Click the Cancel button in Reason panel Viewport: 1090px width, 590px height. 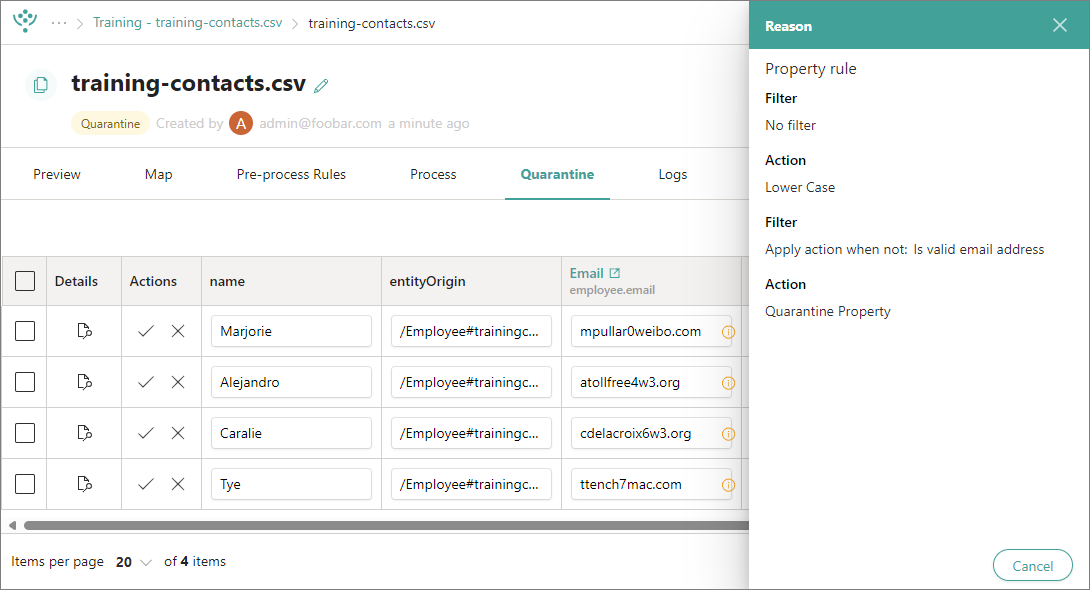[x=1032, y=565]
